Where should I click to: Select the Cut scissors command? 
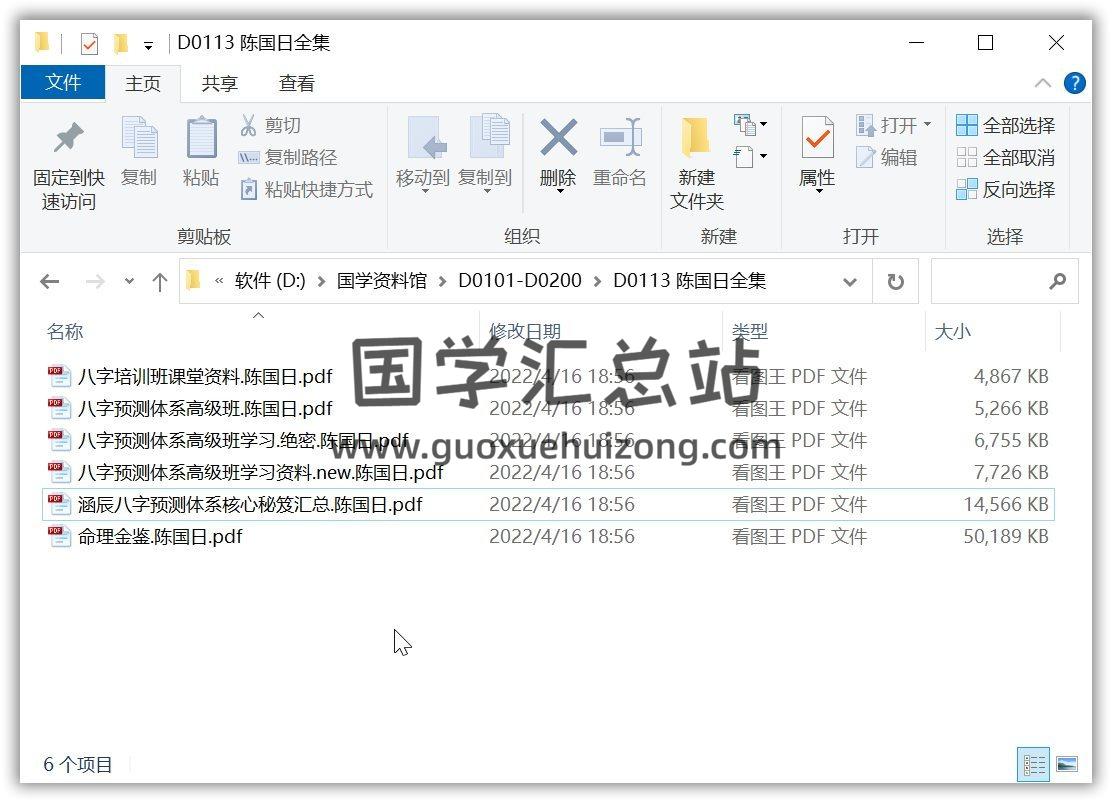(x=270, y=126)
